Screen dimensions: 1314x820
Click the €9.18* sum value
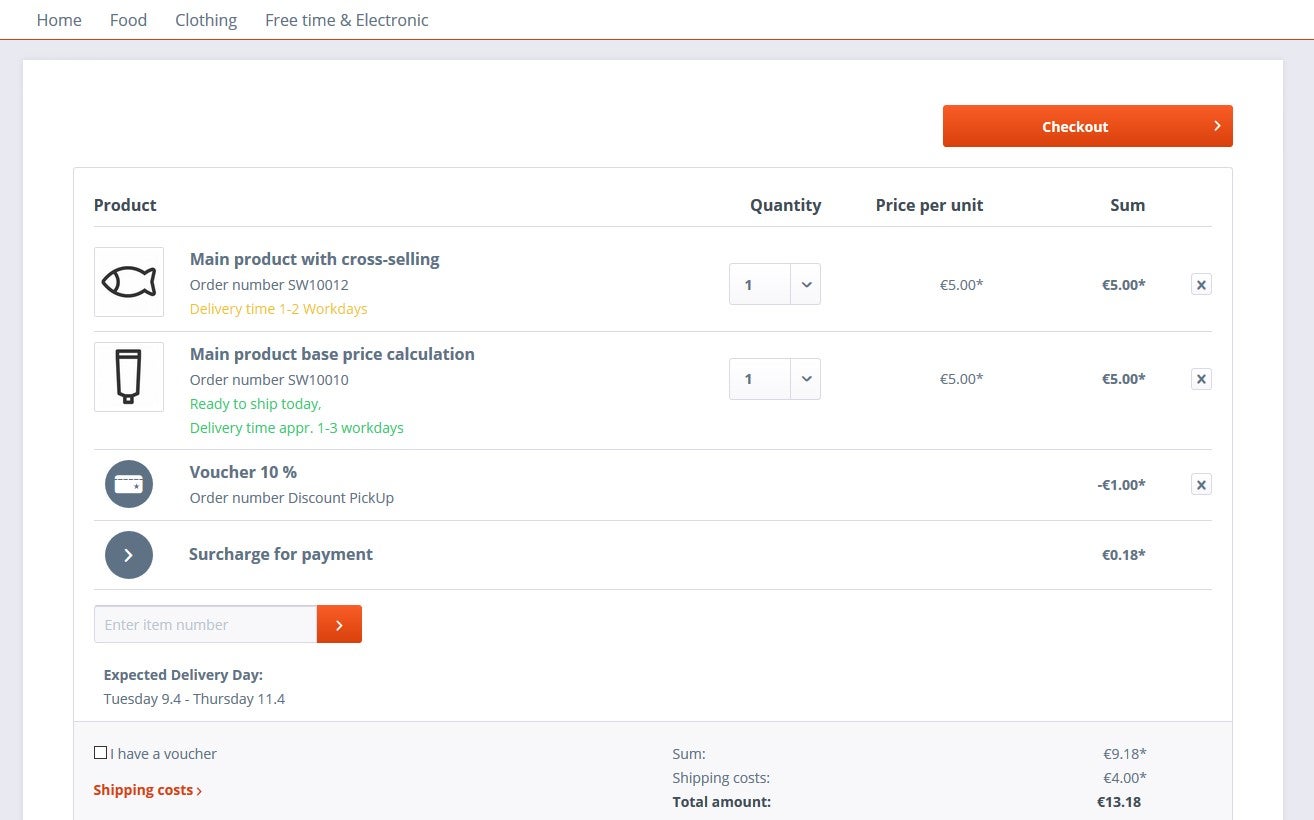1124,754
